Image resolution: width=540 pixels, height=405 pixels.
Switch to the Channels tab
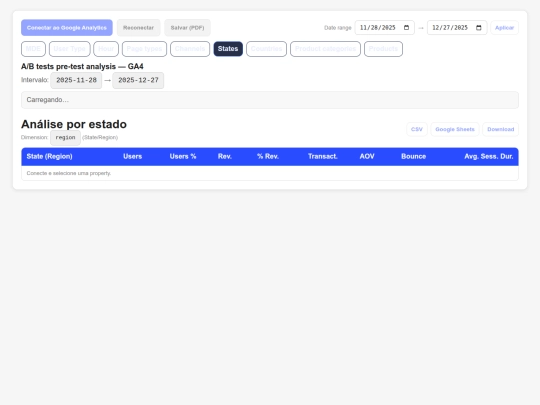tap(190, 49)
